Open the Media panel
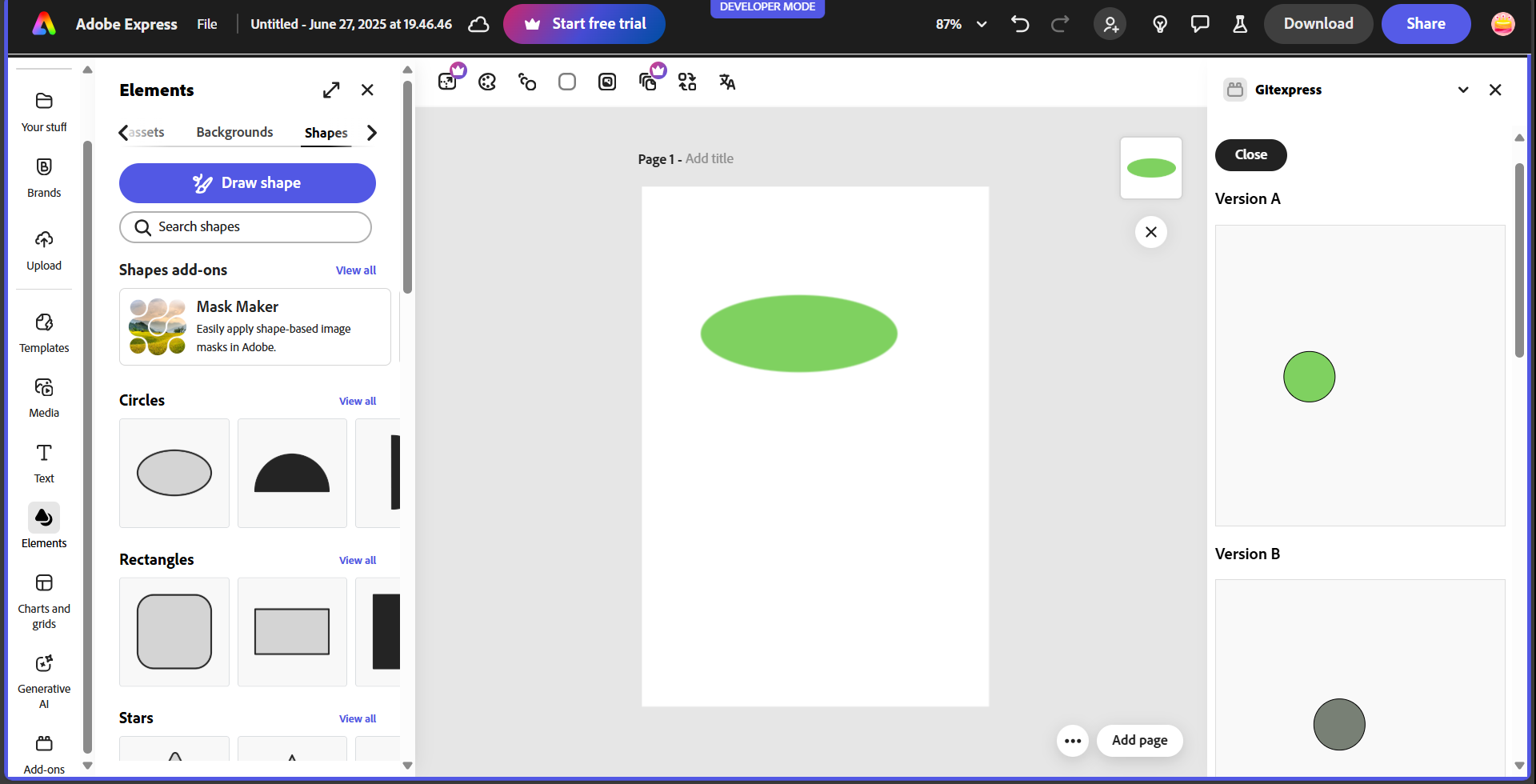The height and width of the screenshot is (784, 1536). tap(44, 398)
